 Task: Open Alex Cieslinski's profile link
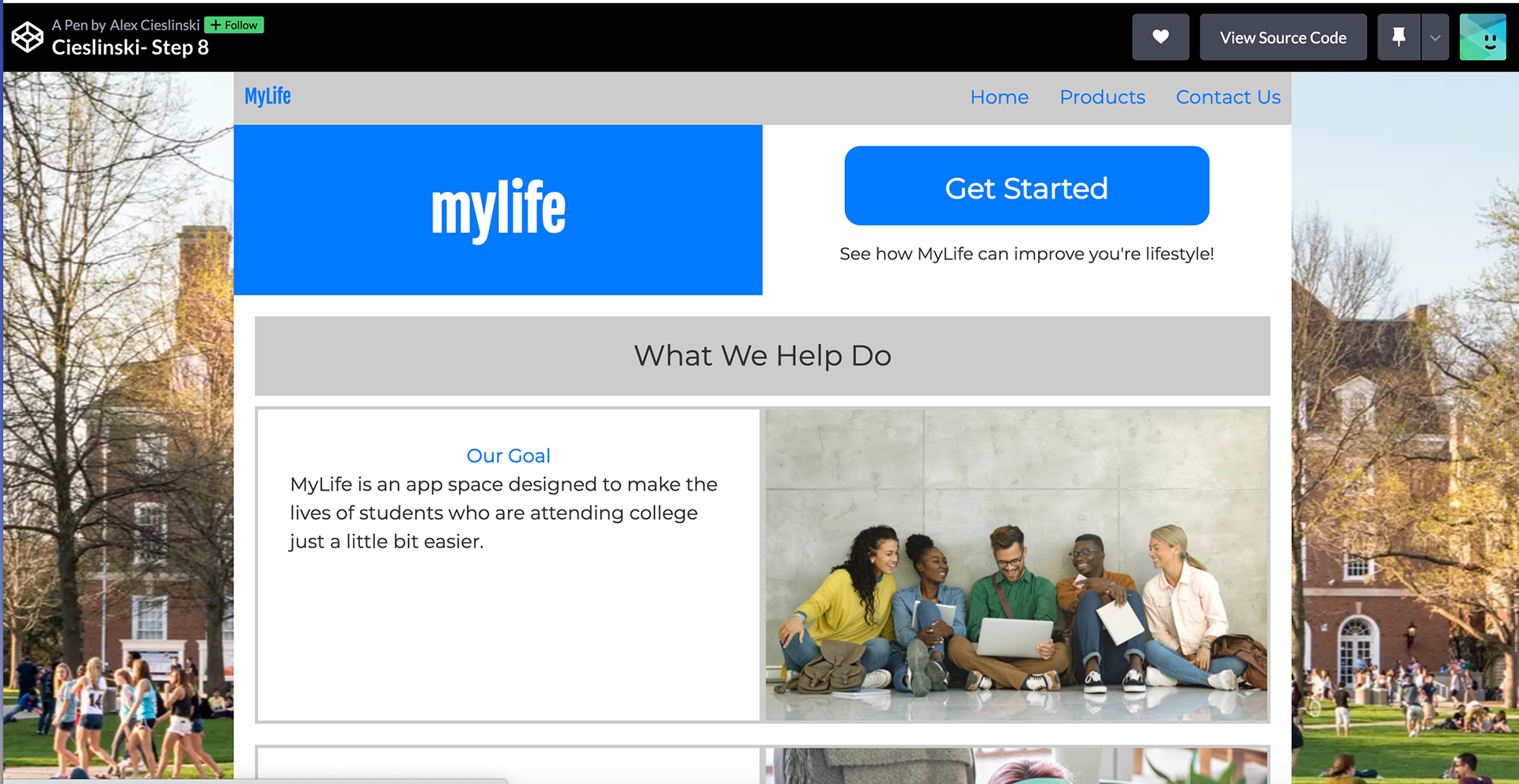point(154,25)
